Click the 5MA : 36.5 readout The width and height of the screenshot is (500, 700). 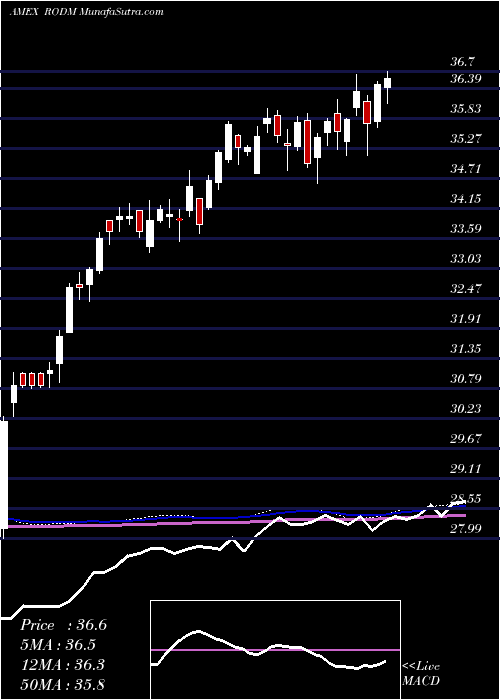pos(58,645)
